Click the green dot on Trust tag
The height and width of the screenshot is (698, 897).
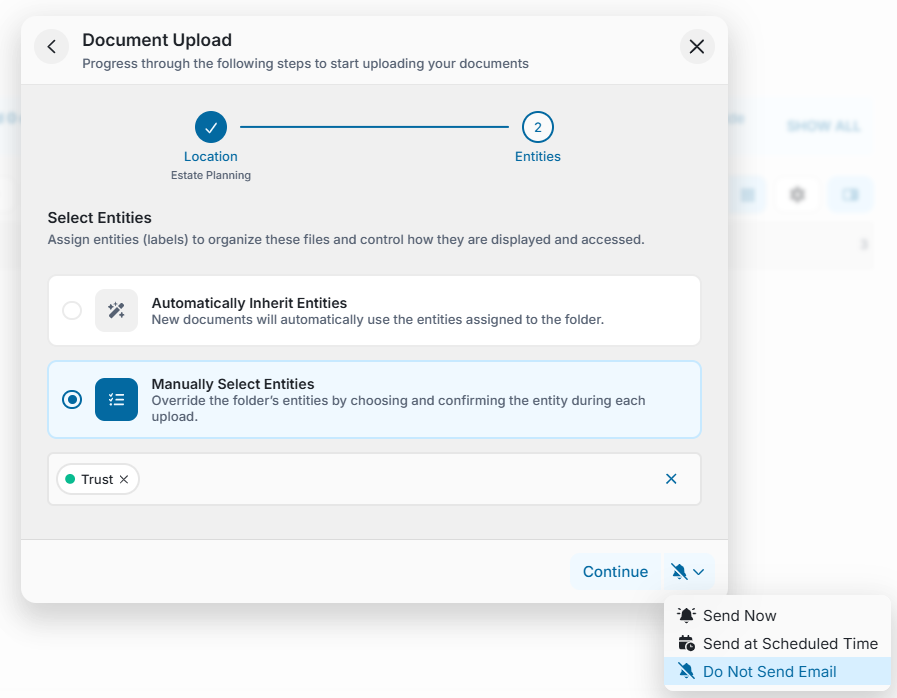point(70,479)
